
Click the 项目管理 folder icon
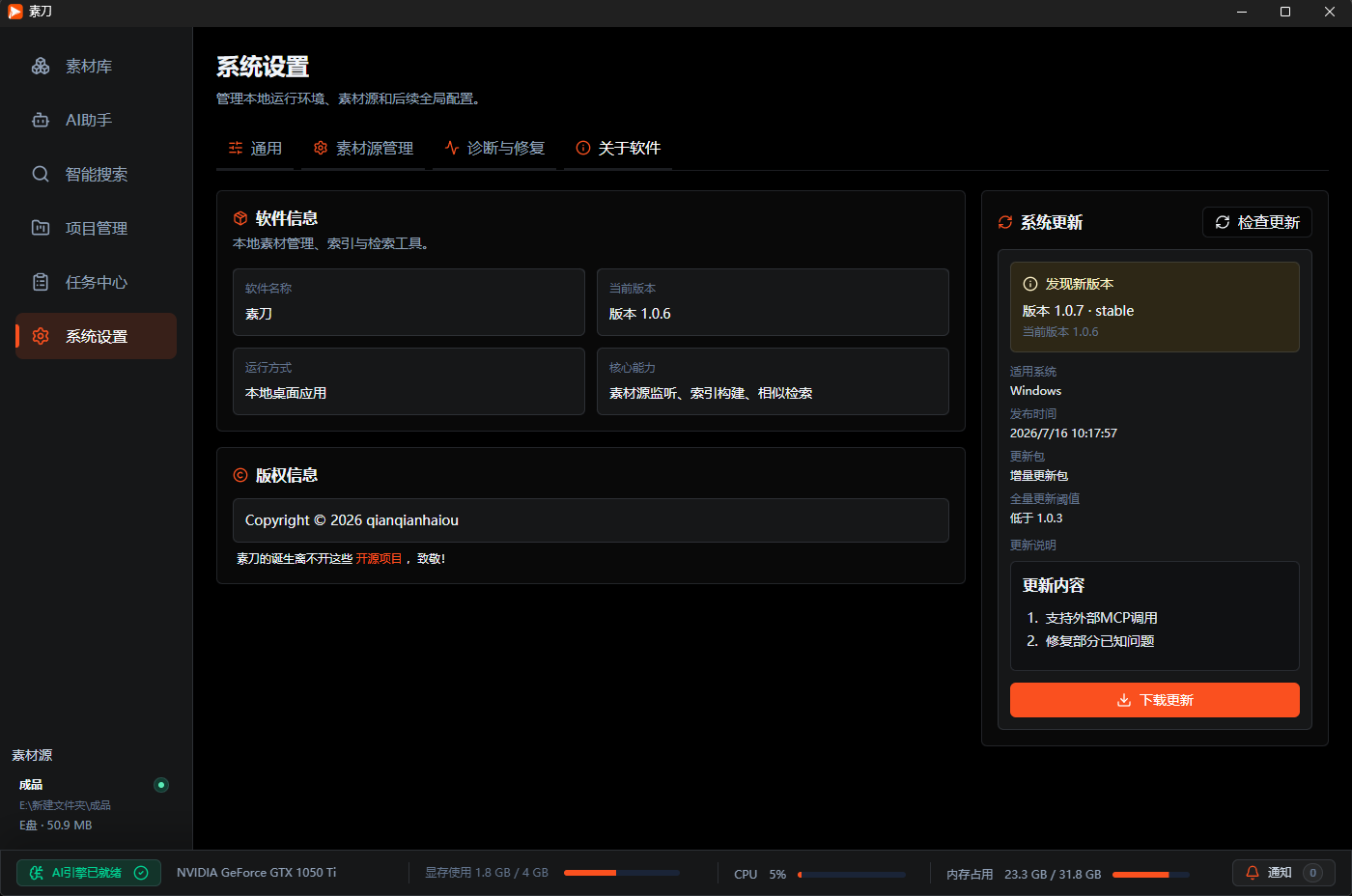[x=41, y=228]
